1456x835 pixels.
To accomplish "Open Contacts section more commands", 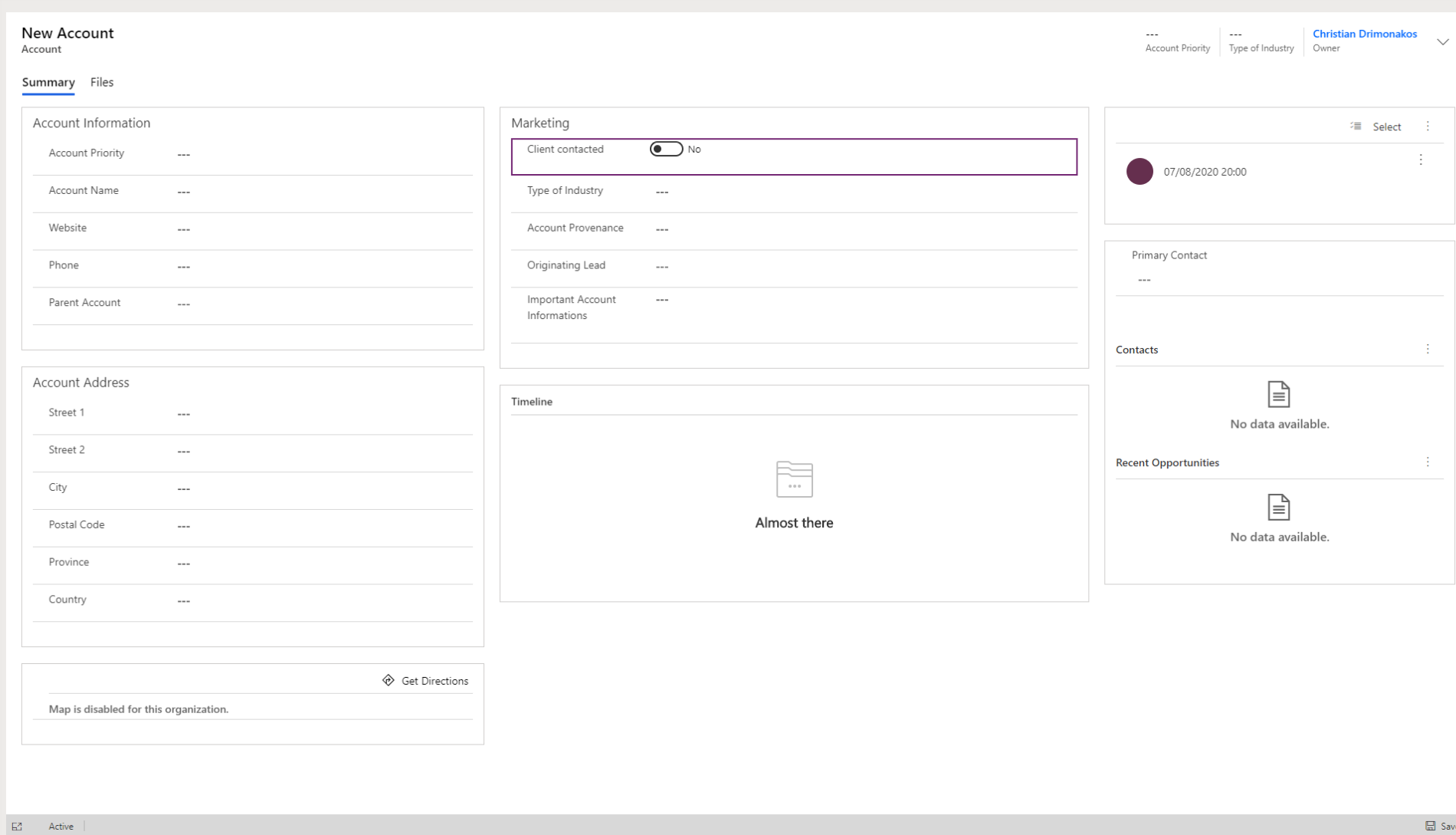I will 1428,349.
